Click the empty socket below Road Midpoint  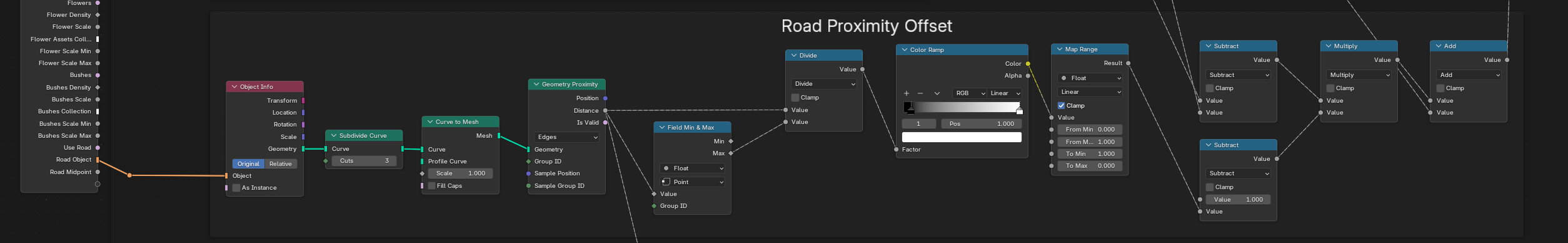98,184
